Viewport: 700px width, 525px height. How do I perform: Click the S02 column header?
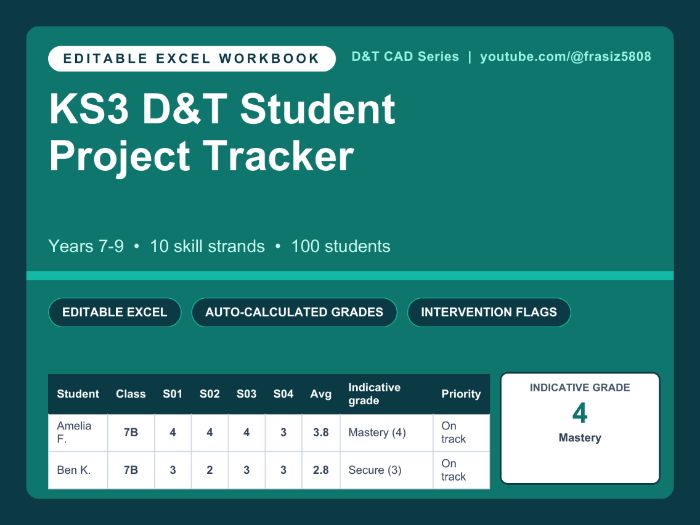point(209,394)
